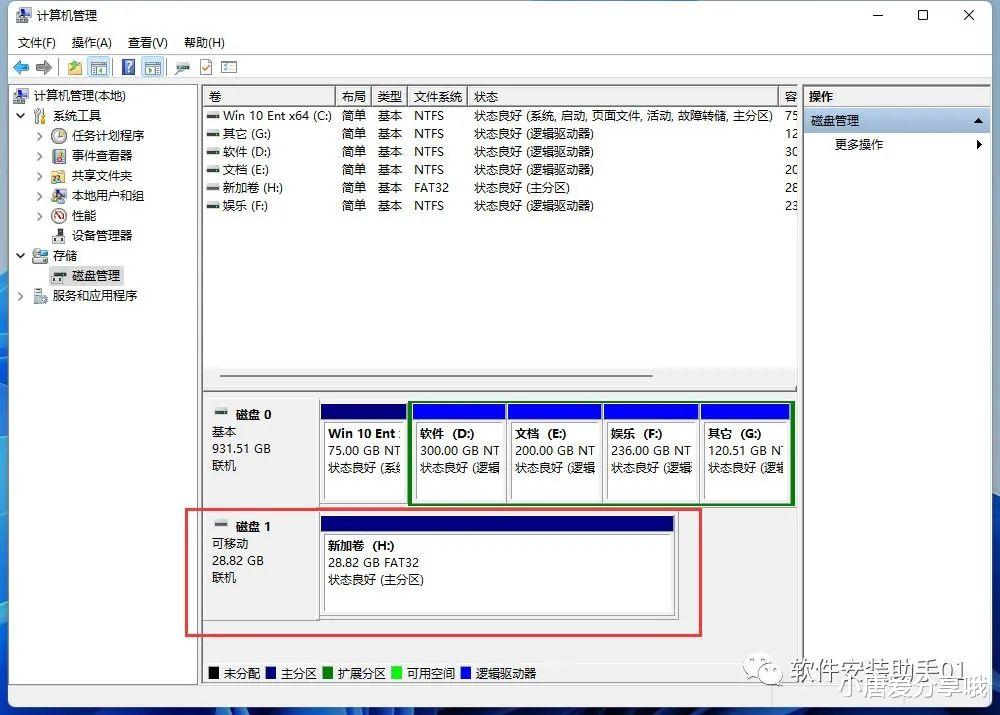Select the Win 10 Ent partition block
This screenshot has width=1000, height=715.
click(x=364, y=453)
